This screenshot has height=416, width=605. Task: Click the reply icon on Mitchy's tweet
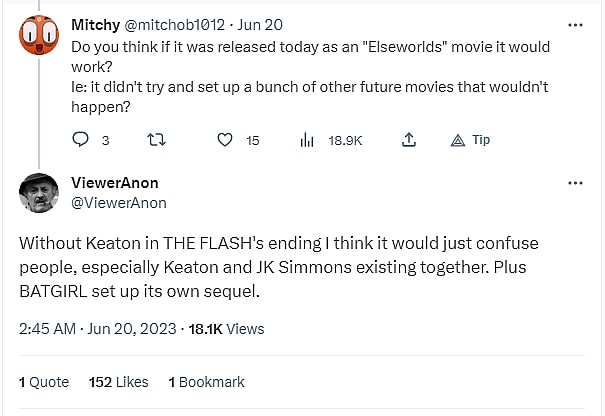point(81,140)
